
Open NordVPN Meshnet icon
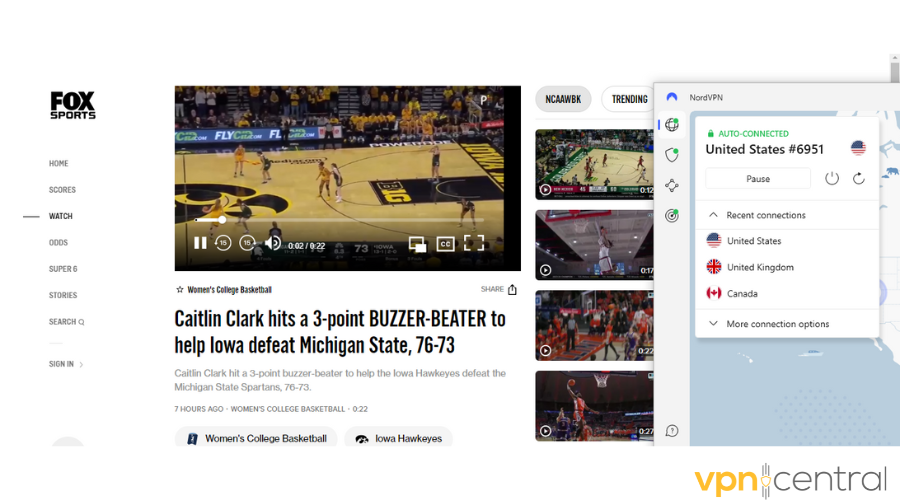coord(672,185)
